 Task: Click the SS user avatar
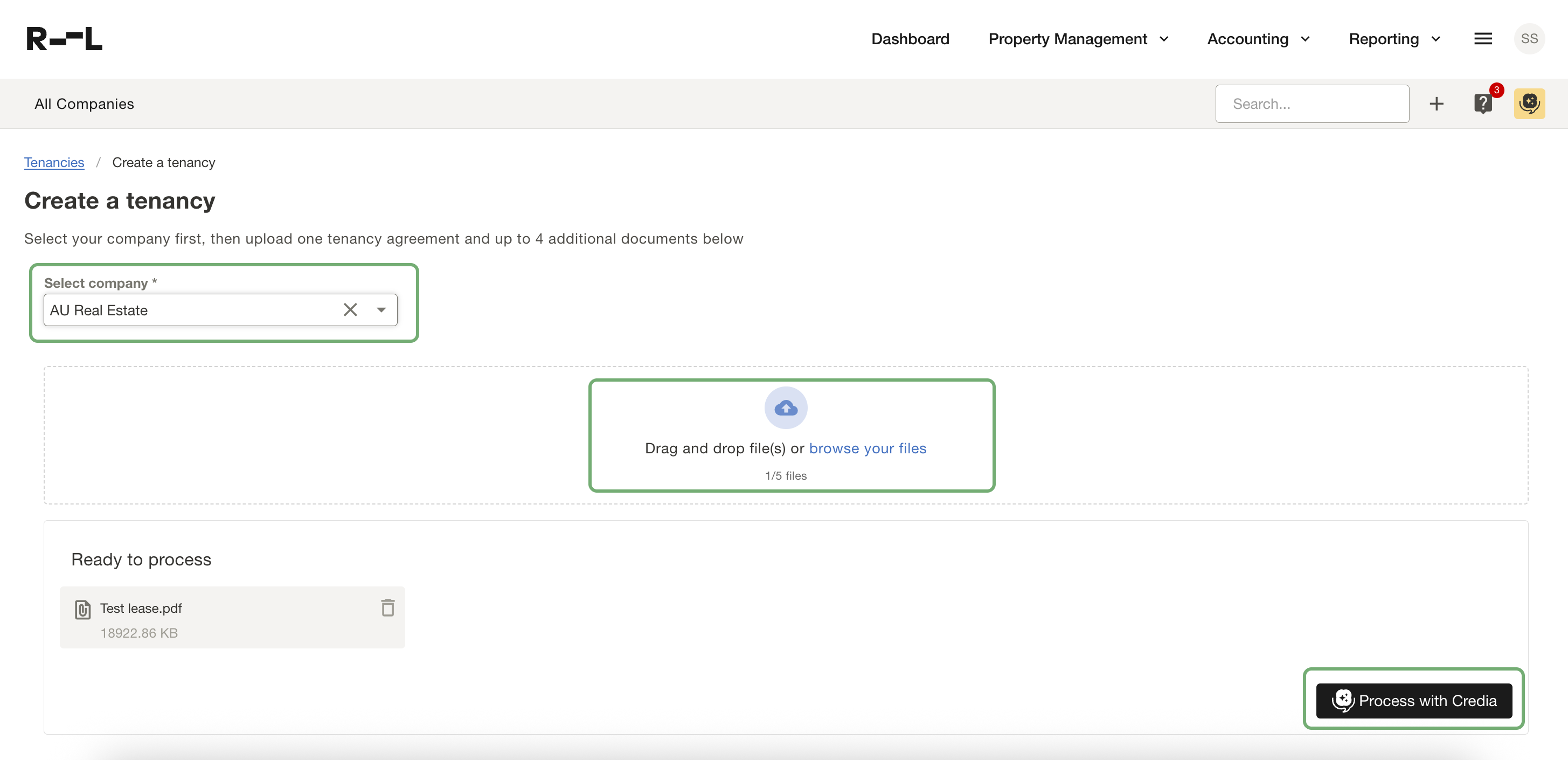[1529, 38]
